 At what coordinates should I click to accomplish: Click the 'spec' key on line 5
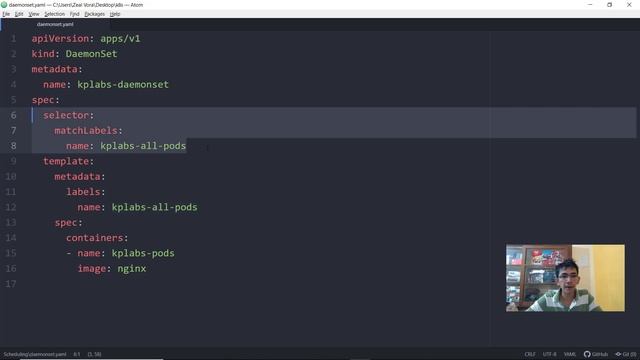point(43,100)
